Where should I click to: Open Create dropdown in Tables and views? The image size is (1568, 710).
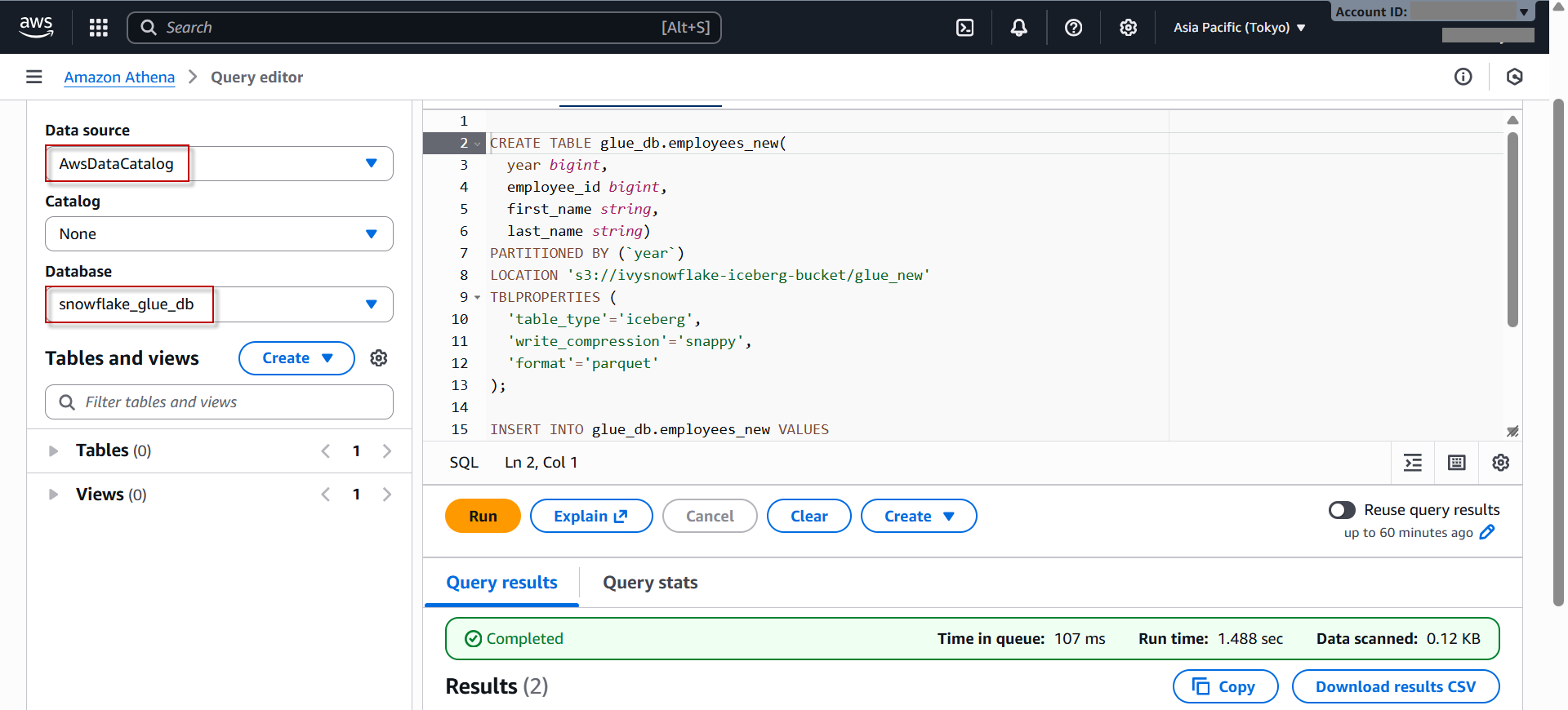[296, 358]
